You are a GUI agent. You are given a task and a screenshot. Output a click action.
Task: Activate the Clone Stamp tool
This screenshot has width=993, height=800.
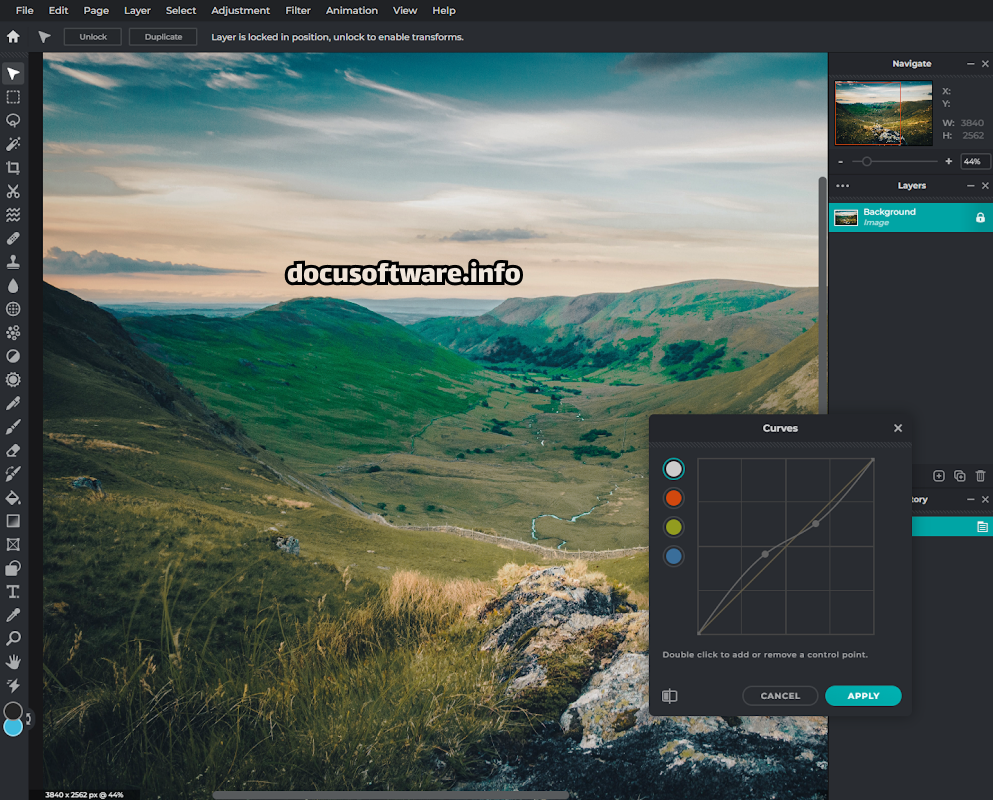point(13,262)
